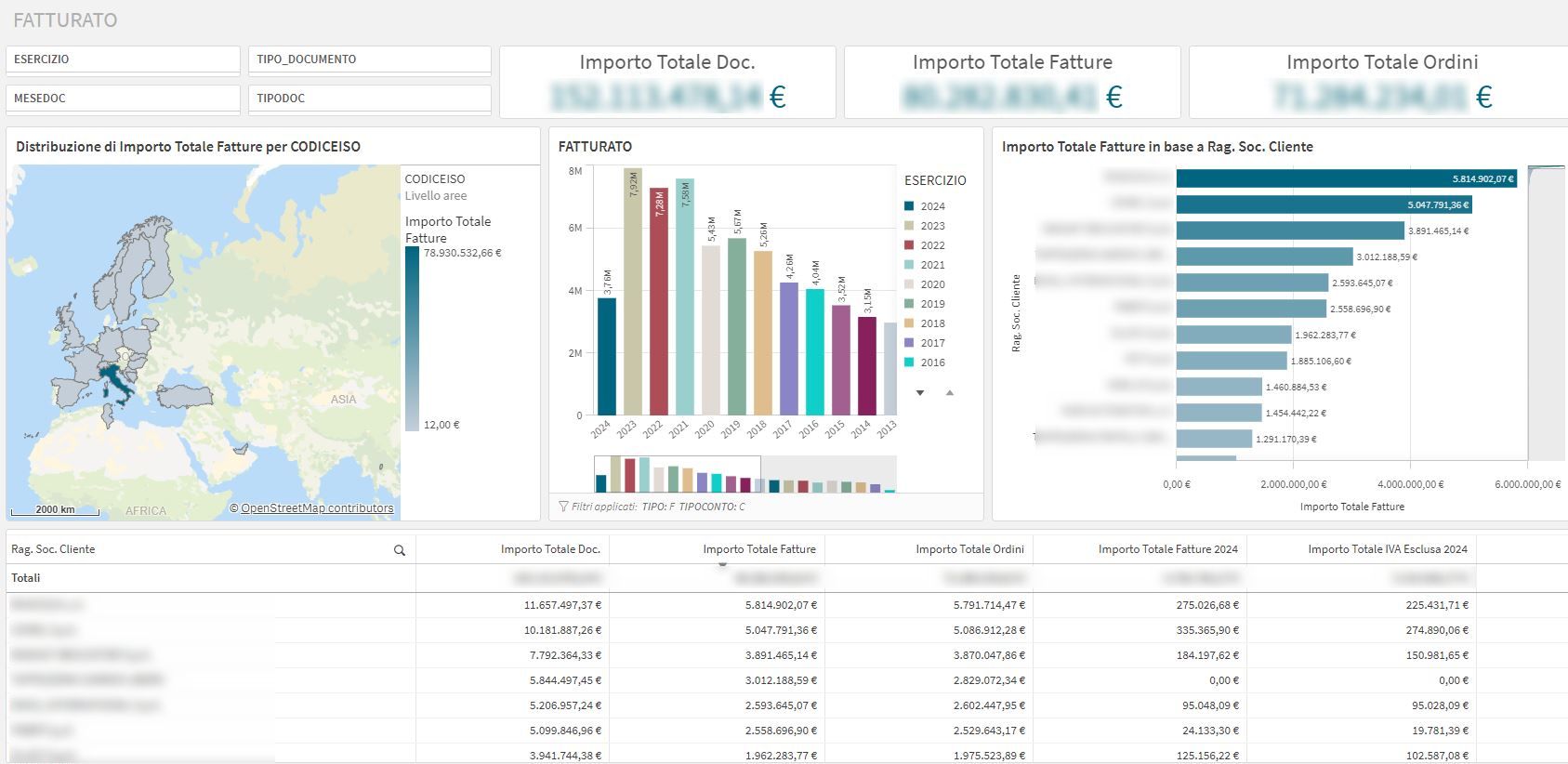This screenshot has width=1568, height=764.
Task: Click the mini chart scrollbar under FATTURATO
Action: pyautogui.click(x=677, y=474)
